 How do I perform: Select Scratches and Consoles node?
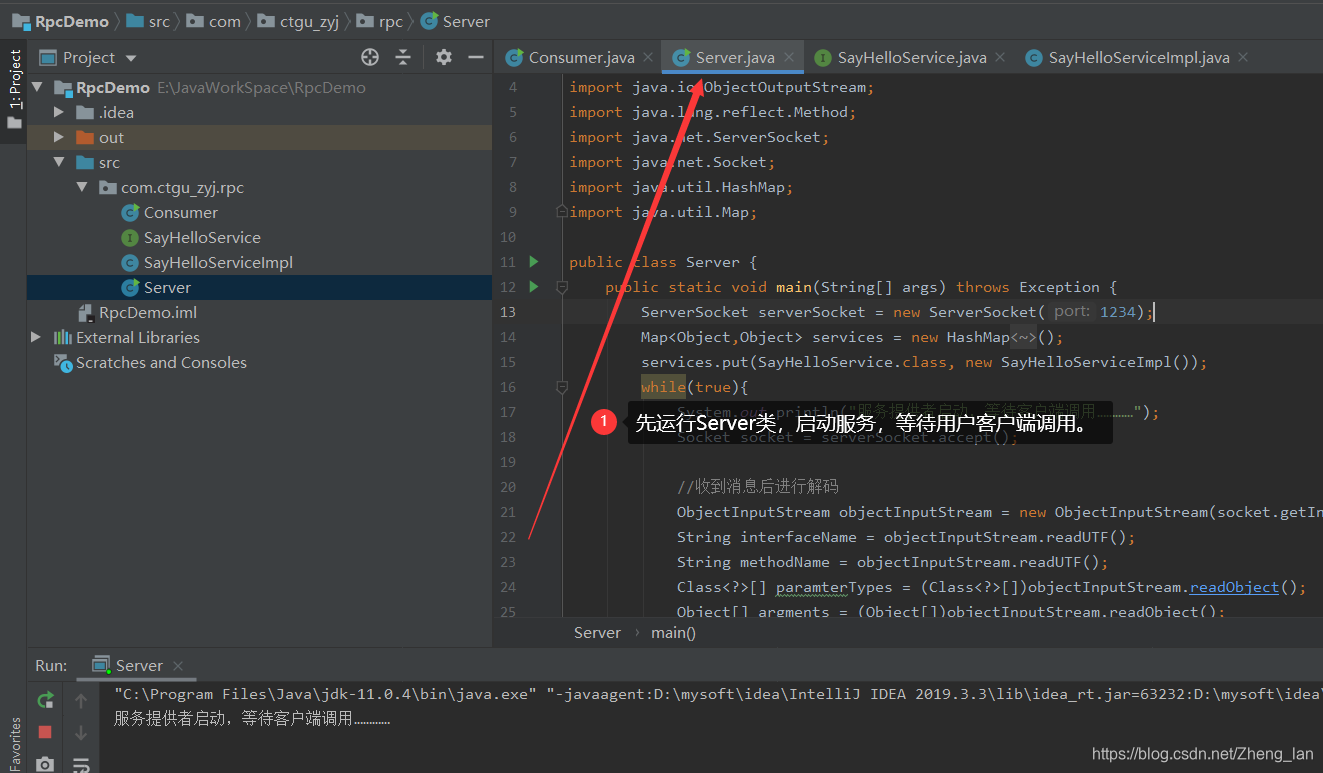(161, 362)
